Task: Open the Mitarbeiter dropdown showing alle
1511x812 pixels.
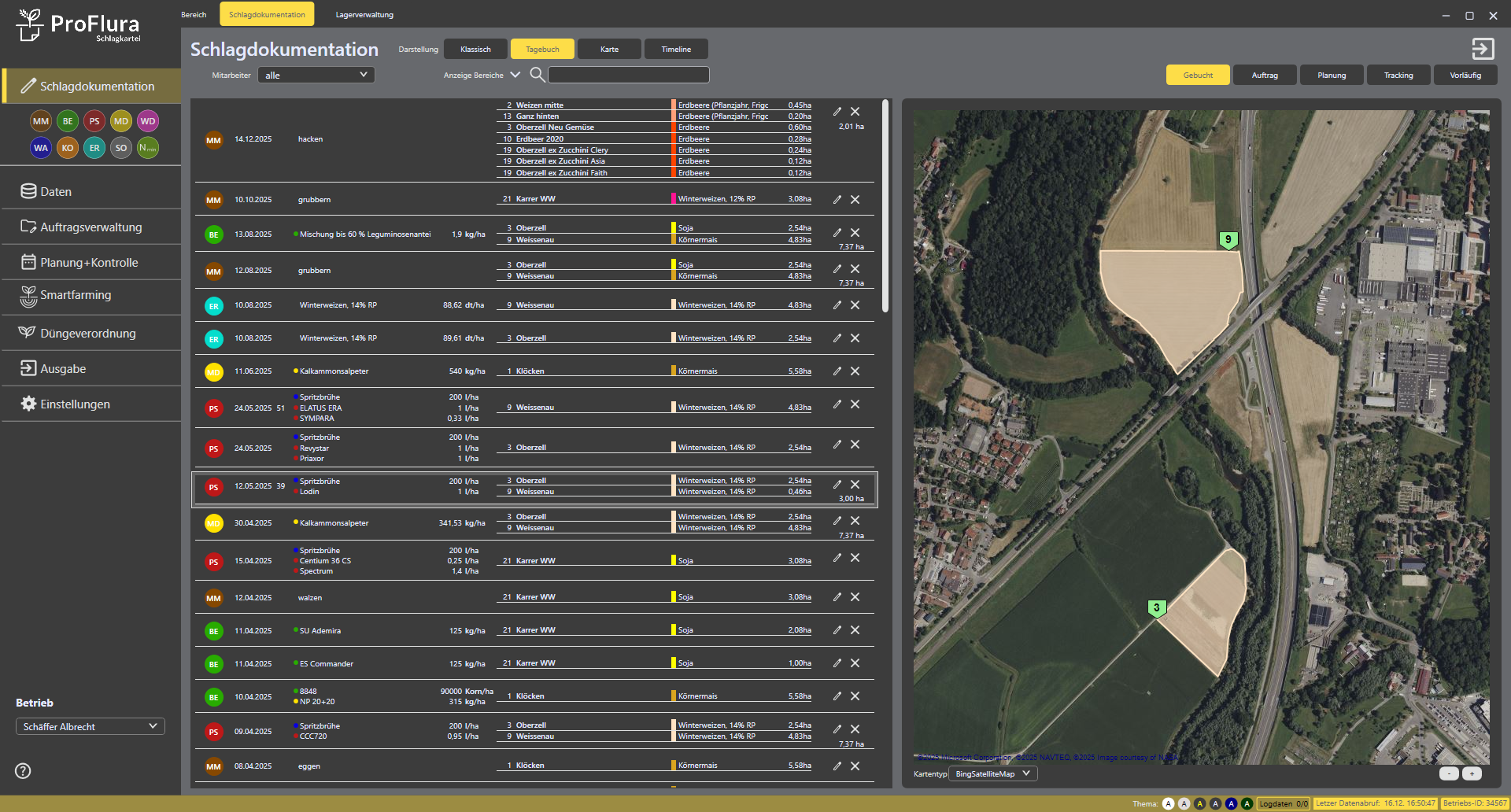Action: click(316, 75)
